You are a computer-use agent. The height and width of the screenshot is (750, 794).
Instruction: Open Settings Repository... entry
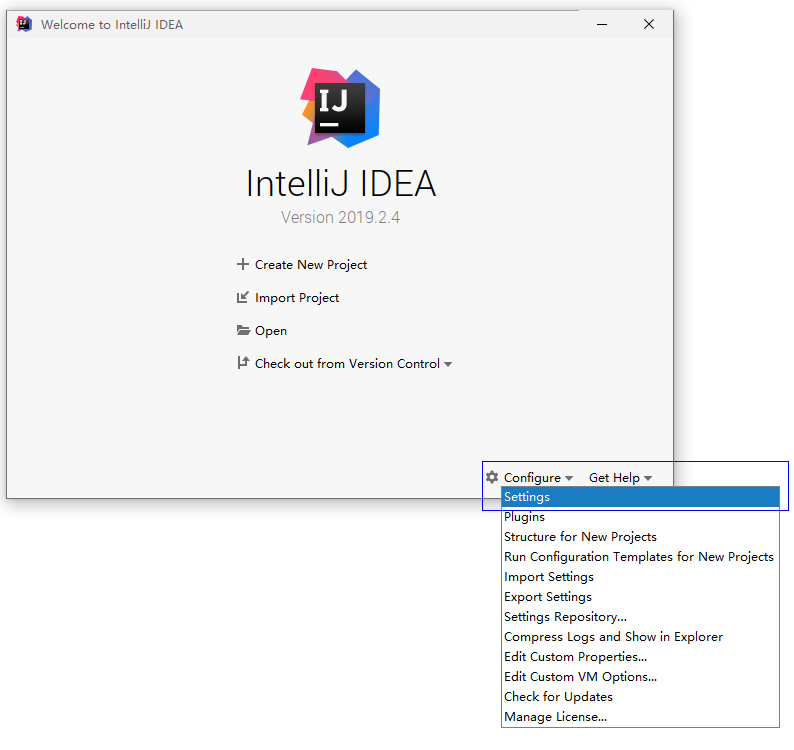pos(640,617)
